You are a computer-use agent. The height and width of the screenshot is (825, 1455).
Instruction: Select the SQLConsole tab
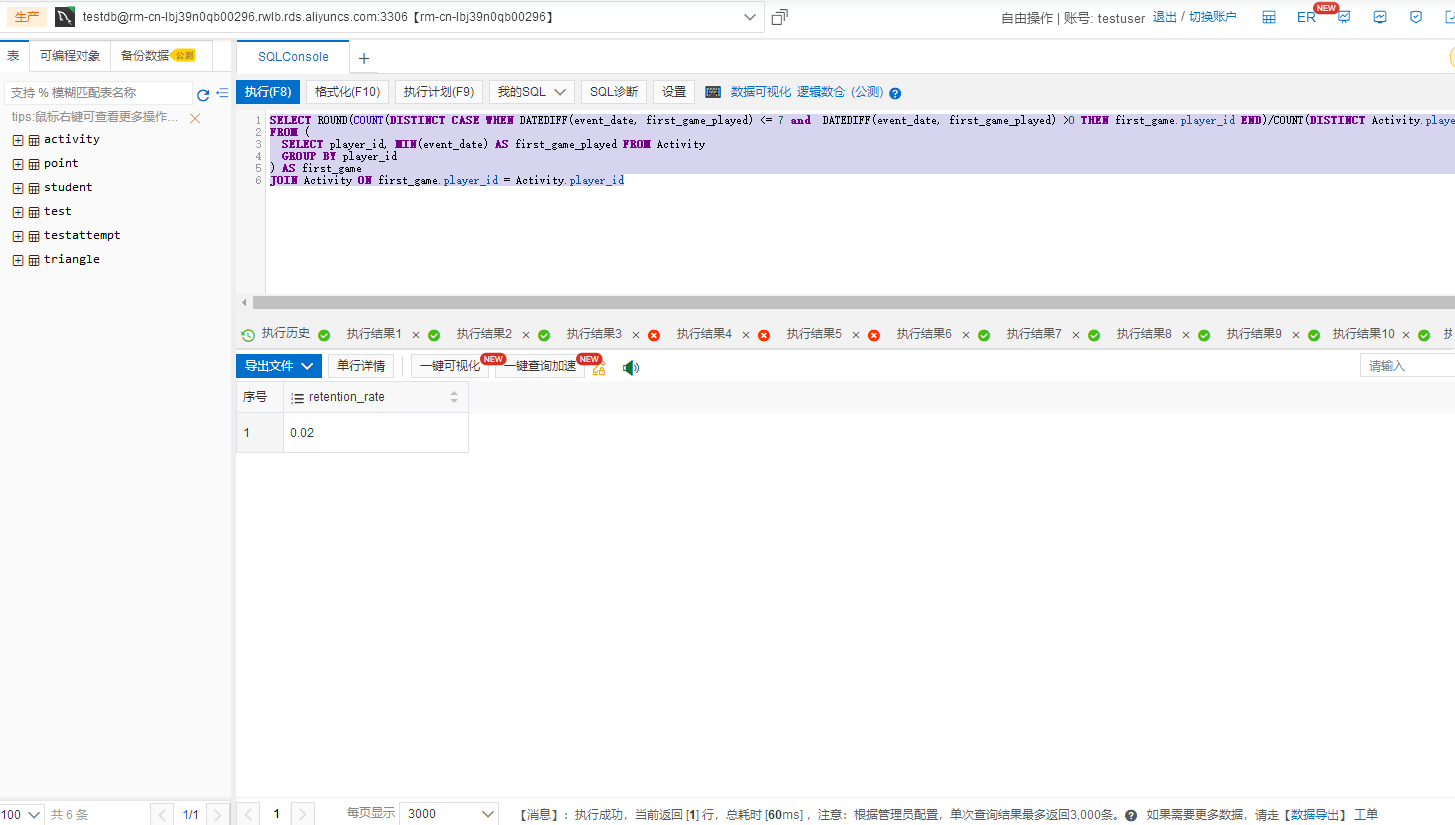[293, 57]
